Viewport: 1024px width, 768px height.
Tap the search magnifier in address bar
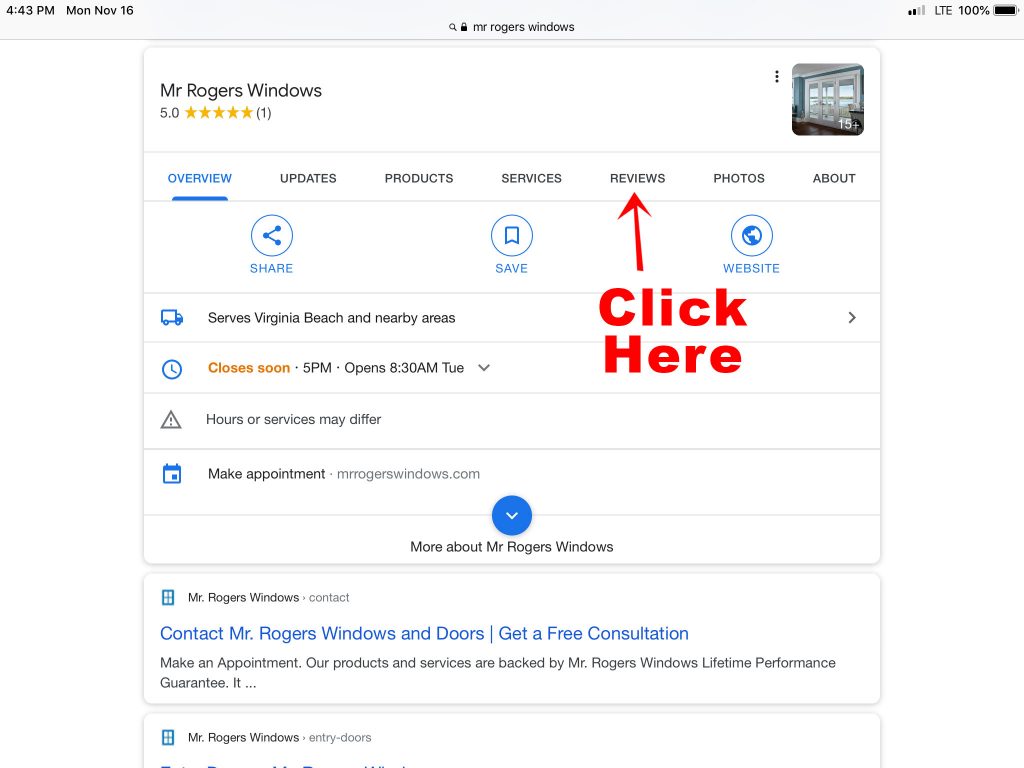click(452, 27)
